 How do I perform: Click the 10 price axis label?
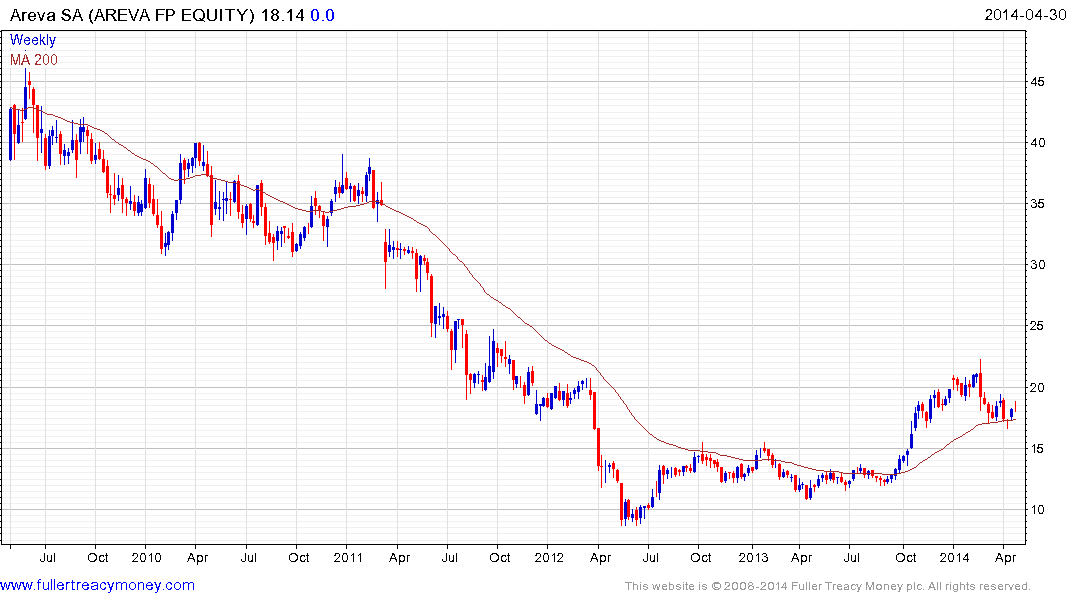click(x=1038, y=510)
